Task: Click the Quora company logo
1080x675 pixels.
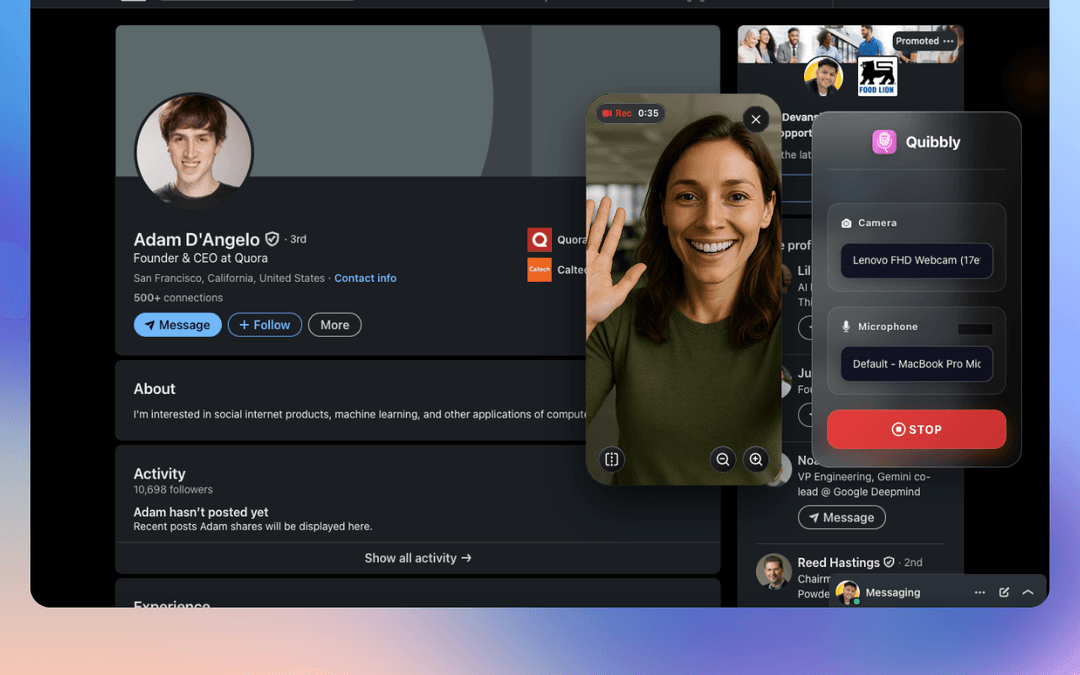Action: [539, 240]
